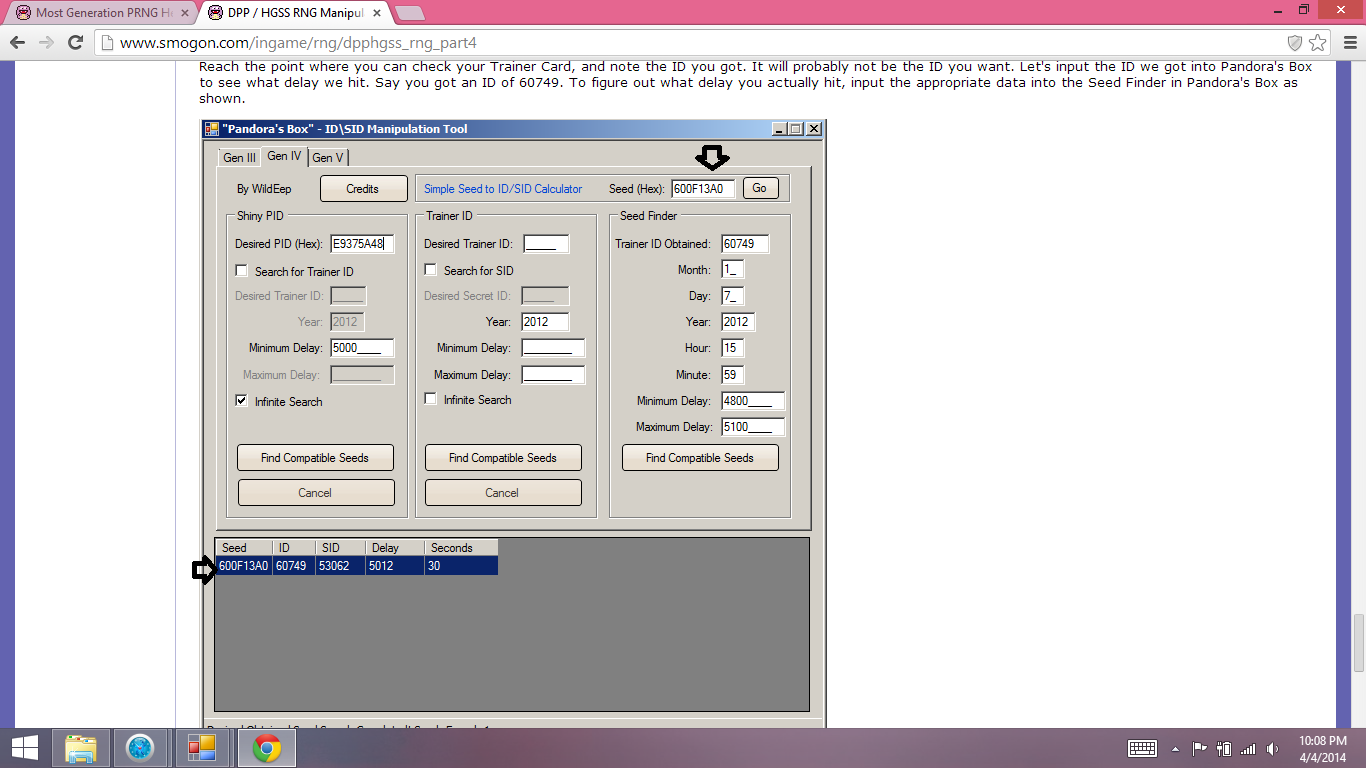Go forward to the next page
Image resolution: width=1366 pixels, height=768 pixels.
(x=45, y=42)
